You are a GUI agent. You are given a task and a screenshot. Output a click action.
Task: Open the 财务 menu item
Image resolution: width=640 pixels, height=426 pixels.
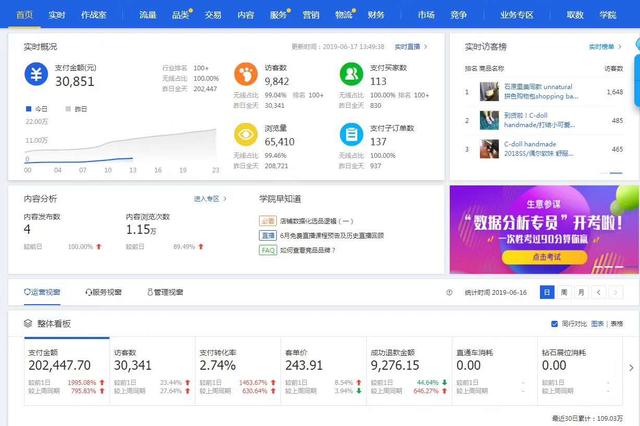[376, 15]
